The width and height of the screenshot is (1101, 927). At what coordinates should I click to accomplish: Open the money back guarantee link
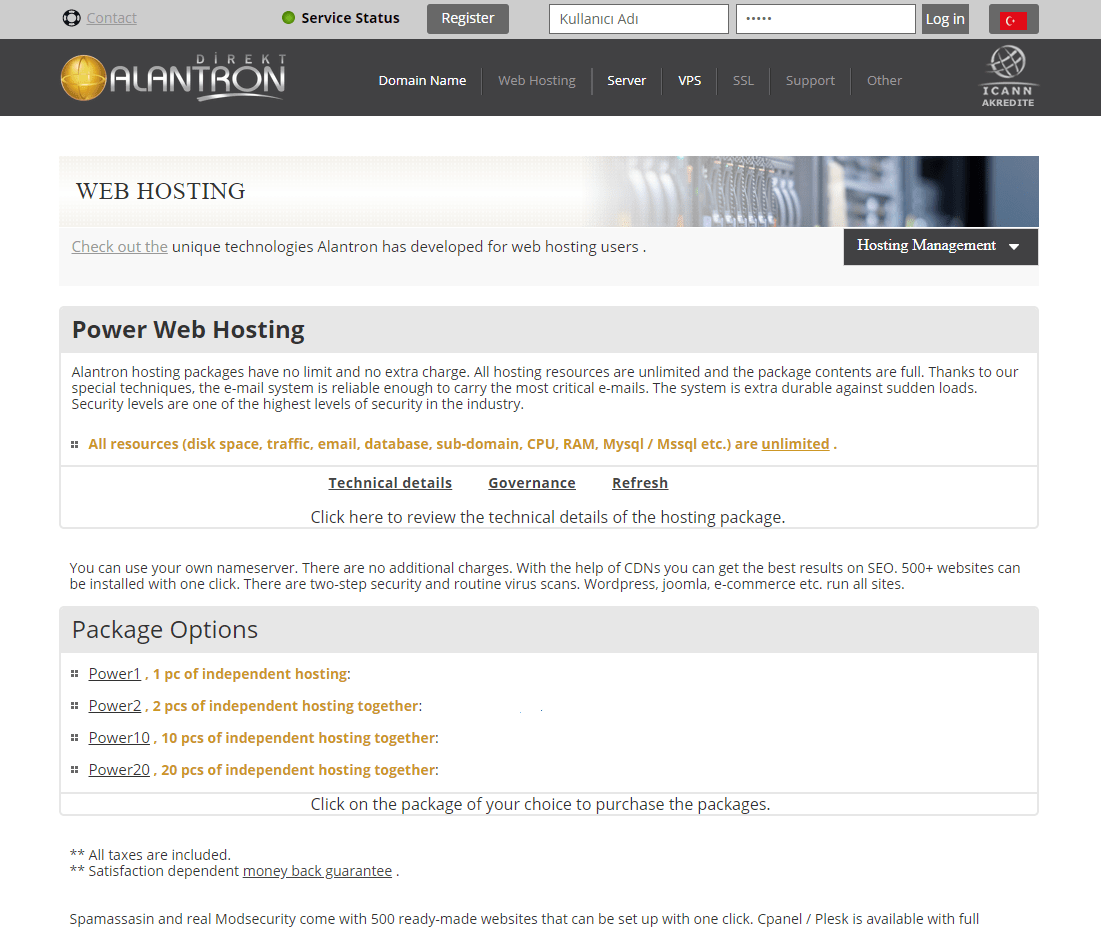[317, 871]
